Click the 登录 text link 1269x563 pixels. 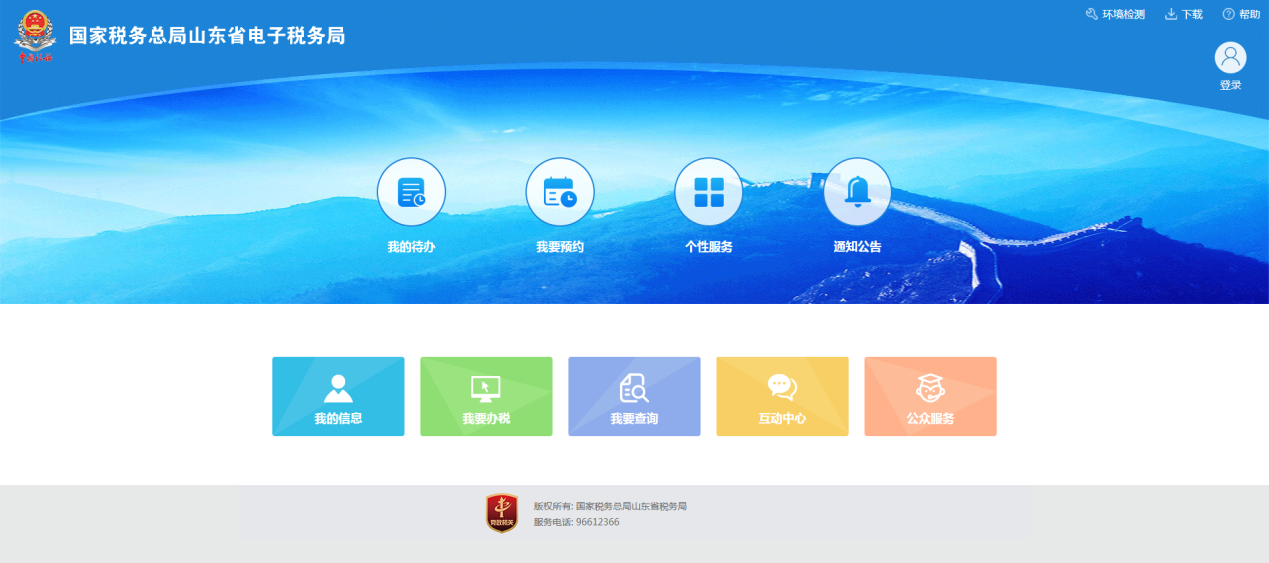(1230, 85)
